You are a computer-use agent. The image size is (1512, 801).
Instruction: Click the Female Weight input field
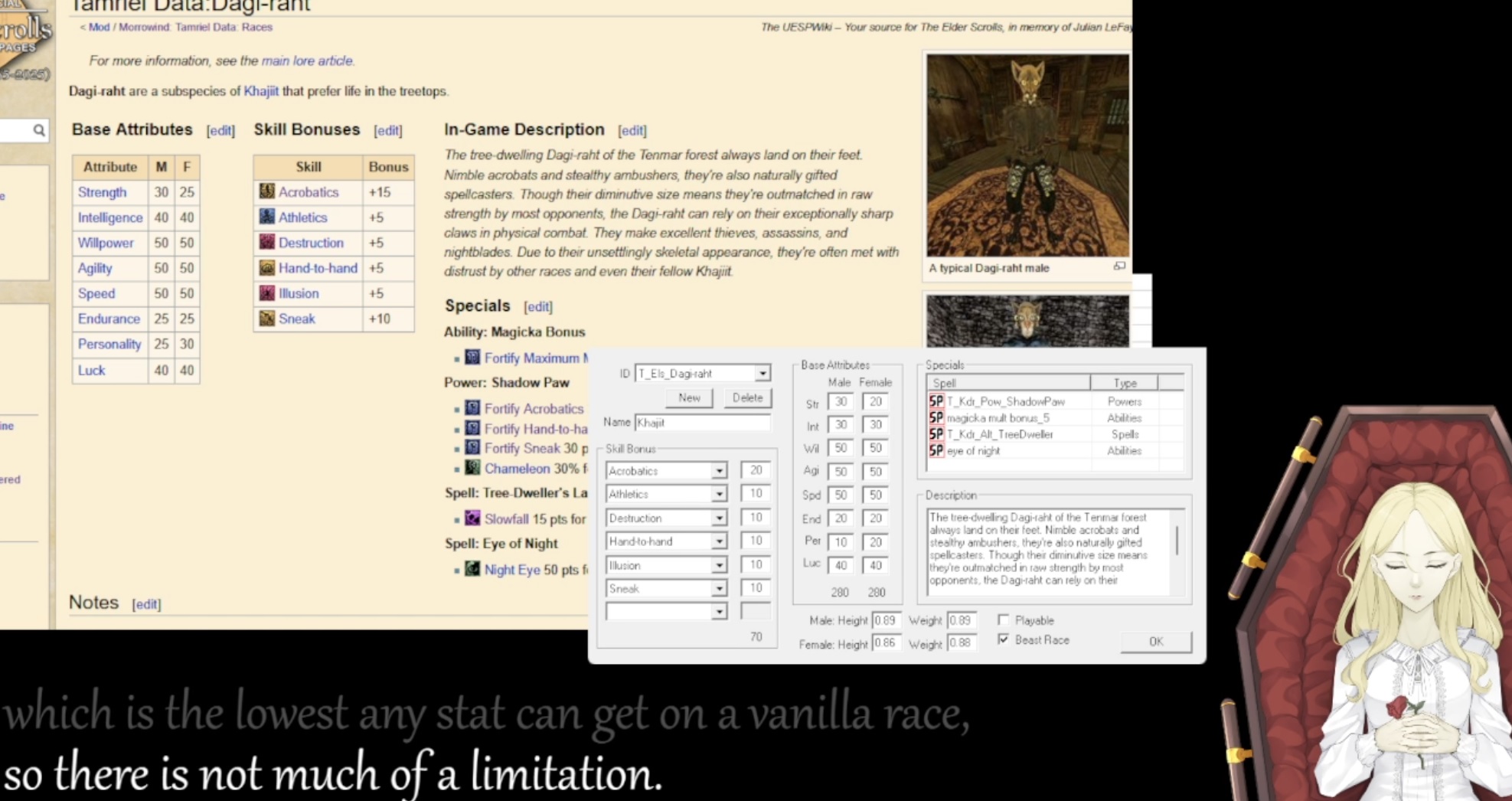[960, 643]
